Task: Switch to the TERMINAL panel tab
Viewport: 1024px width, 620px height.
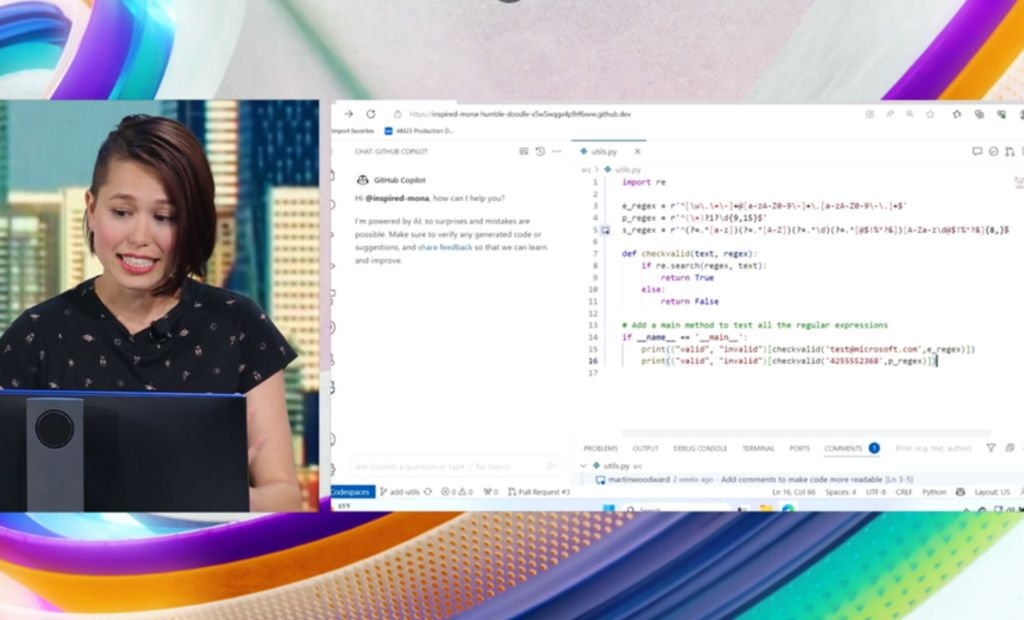Action: point(758,448)
